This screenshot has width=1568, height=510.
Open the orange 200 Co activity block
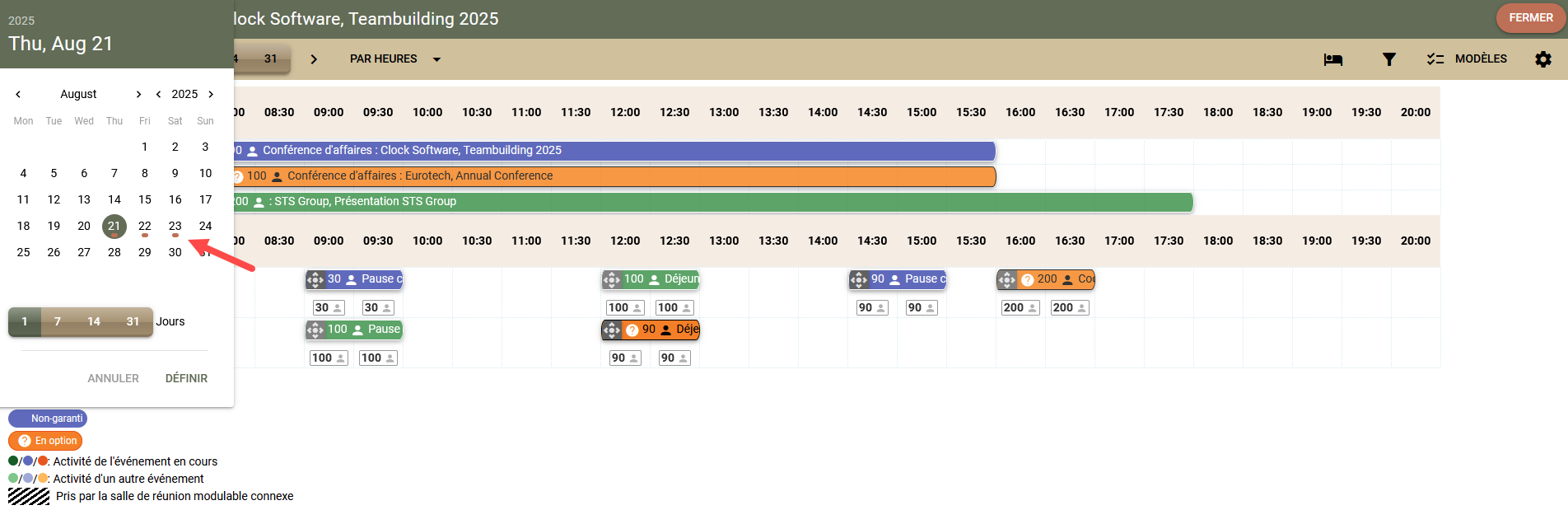(1046, 280)
